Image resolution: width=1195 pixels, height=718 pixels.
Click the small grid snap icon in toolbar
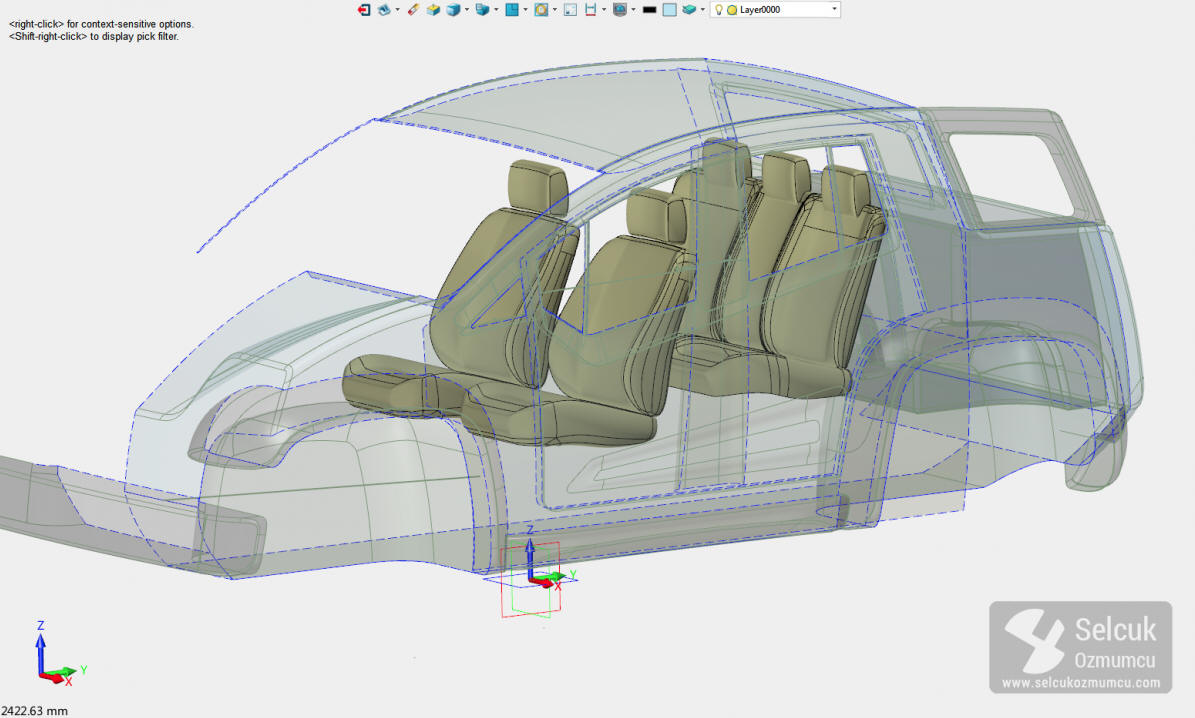[x=570, y=9]
